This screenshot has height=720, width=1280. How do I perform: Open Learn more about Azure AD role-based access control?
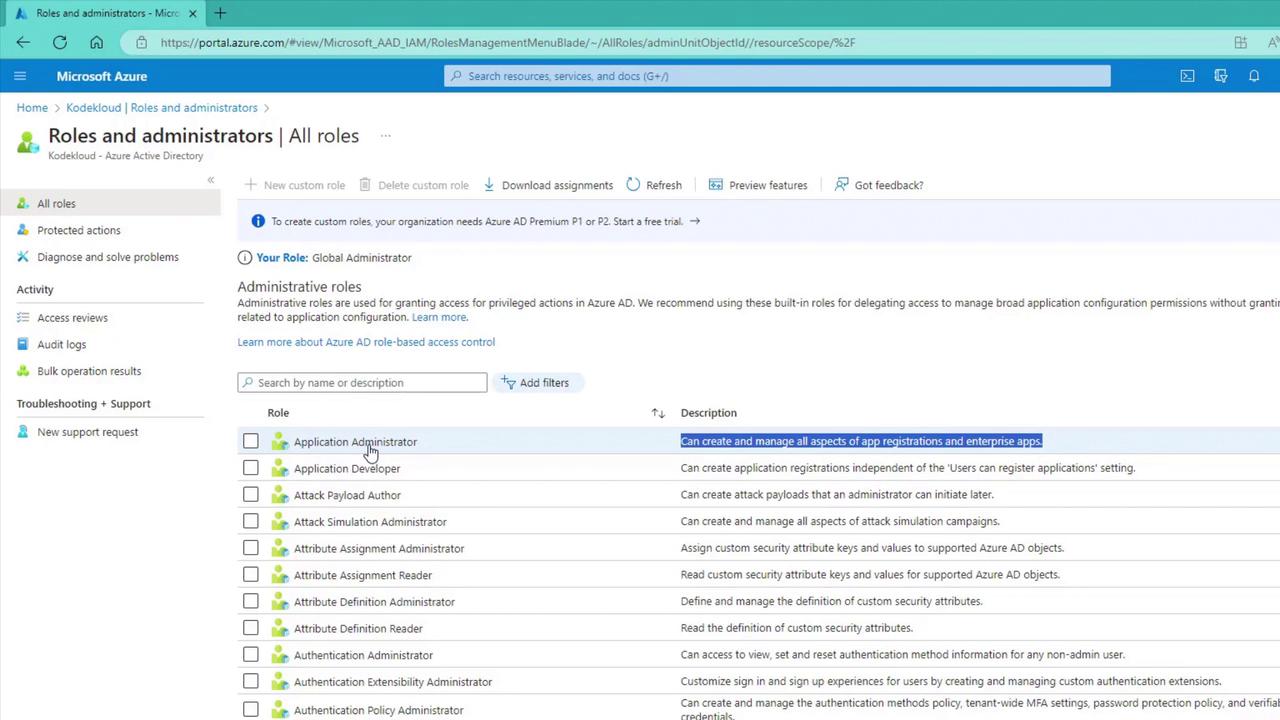366,342
